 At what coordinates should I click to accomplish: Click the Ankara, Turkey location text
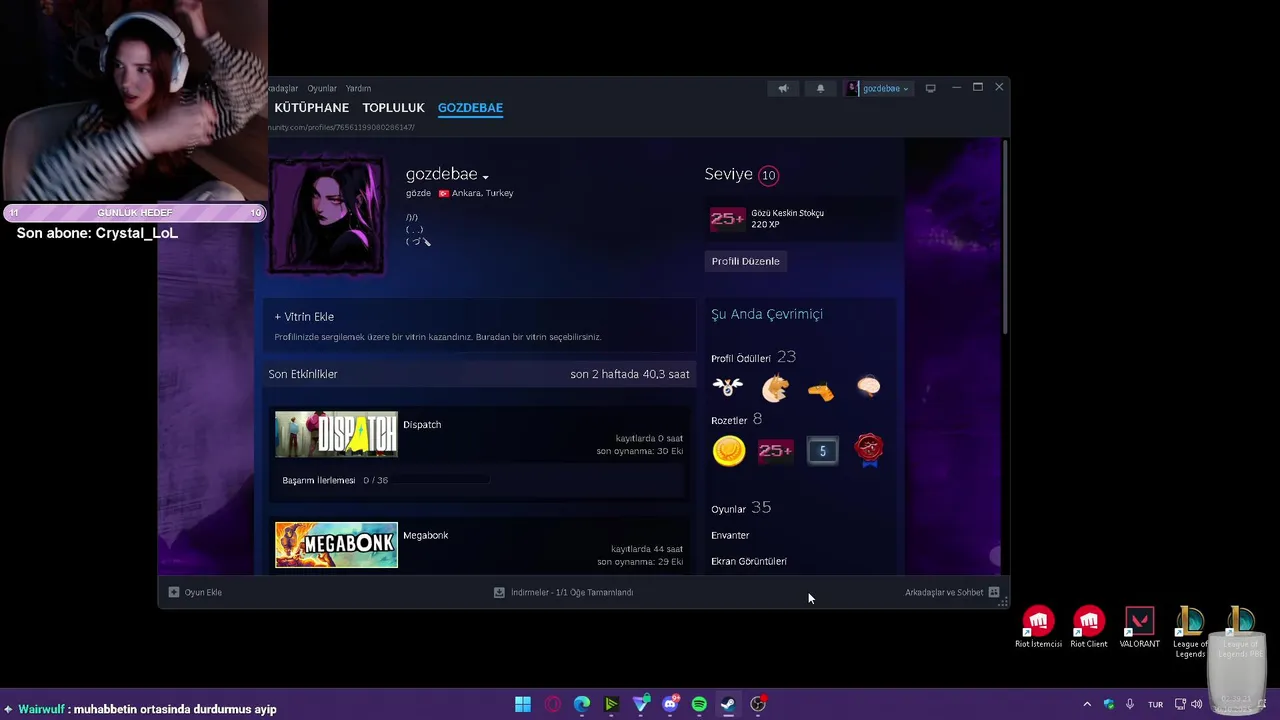482,193
